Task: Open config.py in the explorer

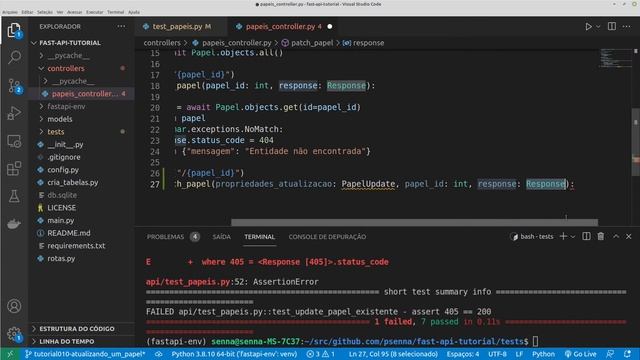Action: [63, 170]
